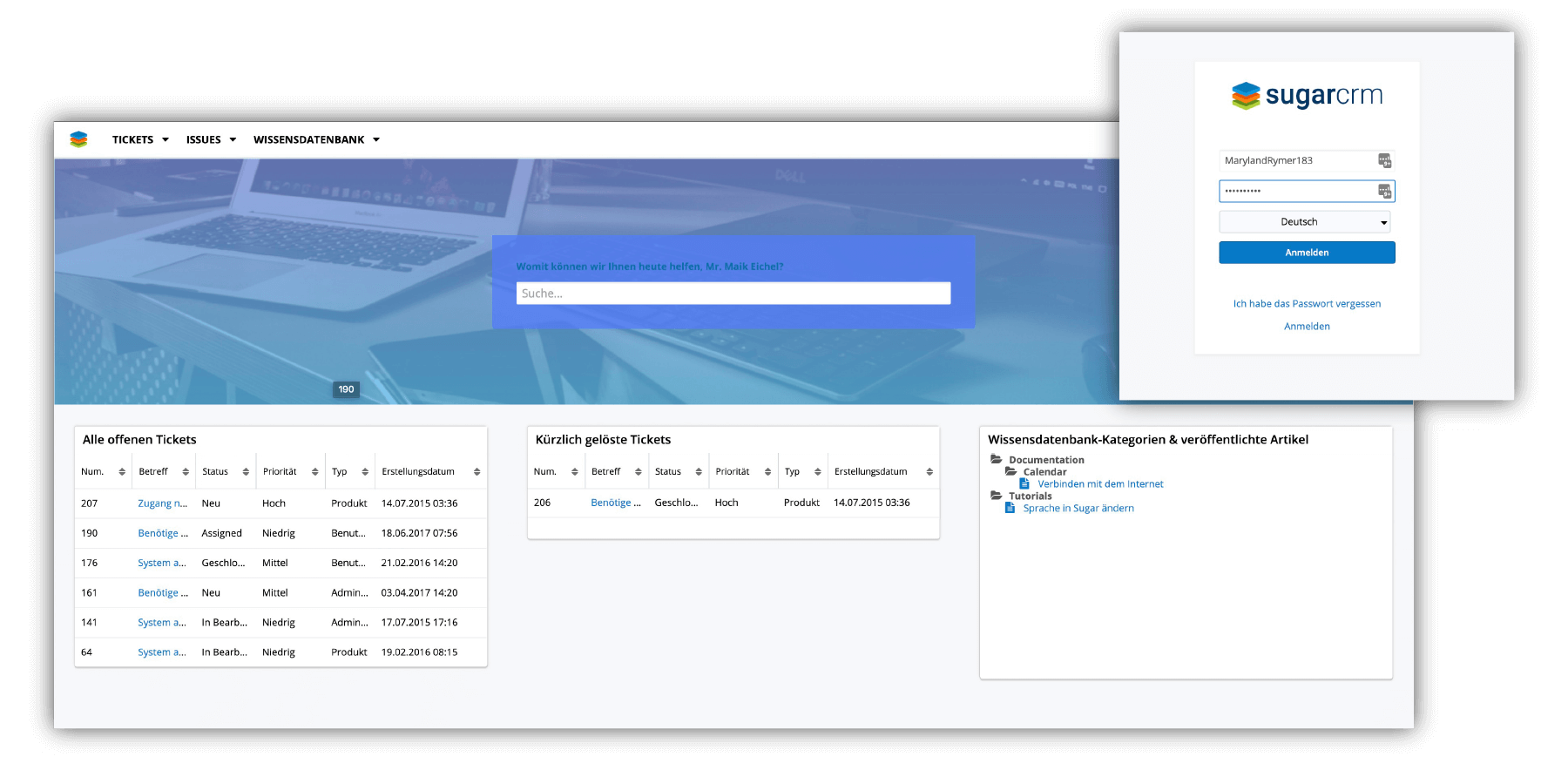Click the Documentation folder icon

(x=997, y=459)
